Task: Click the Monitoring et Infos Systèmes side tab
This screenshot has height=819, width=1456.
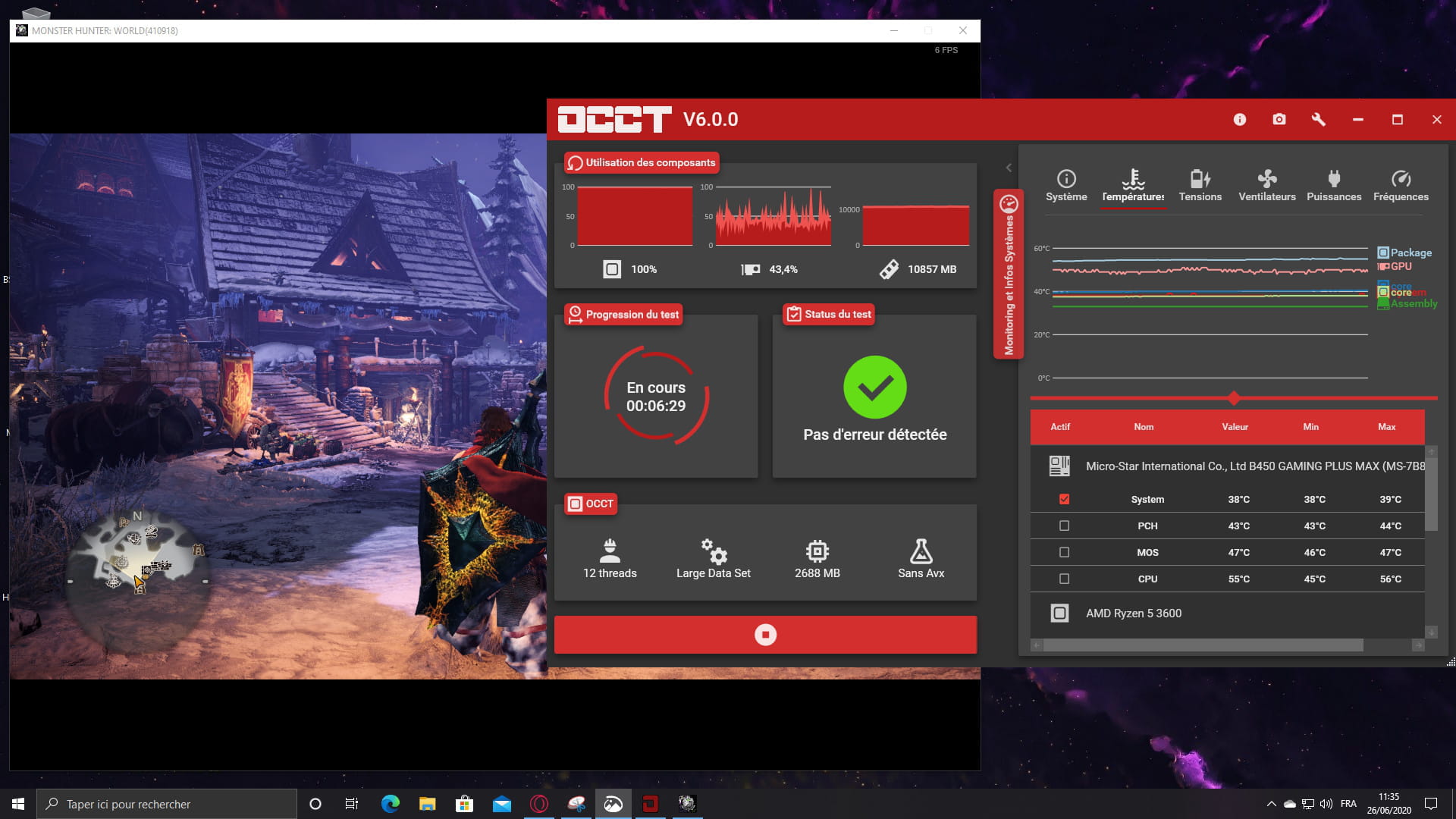Action: click(x=1009, y=274)
